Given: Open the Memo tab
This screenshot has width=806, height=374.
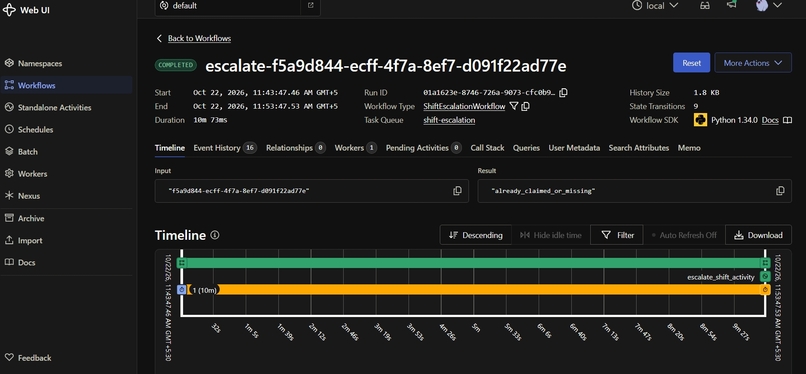Looking at the screenshot, I should pyautogui.click(x=689, y=148).
